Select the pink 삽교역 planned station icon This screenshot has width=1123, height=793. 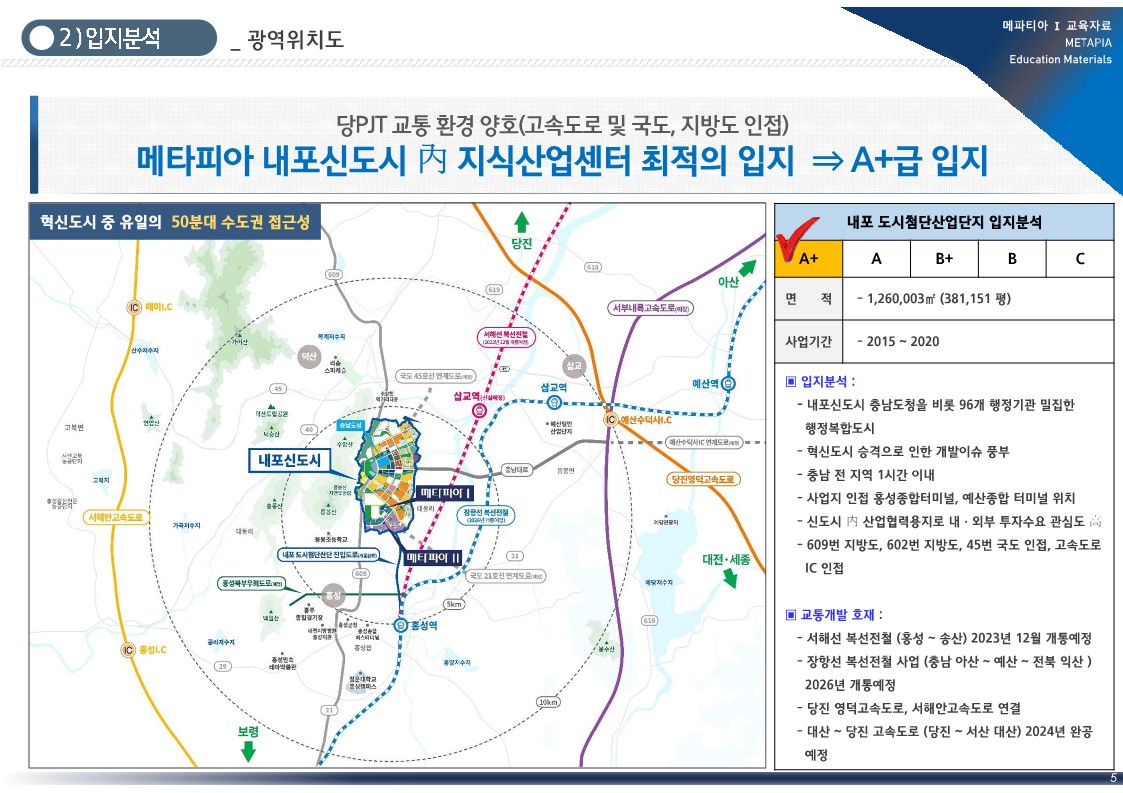click(476, 411)
